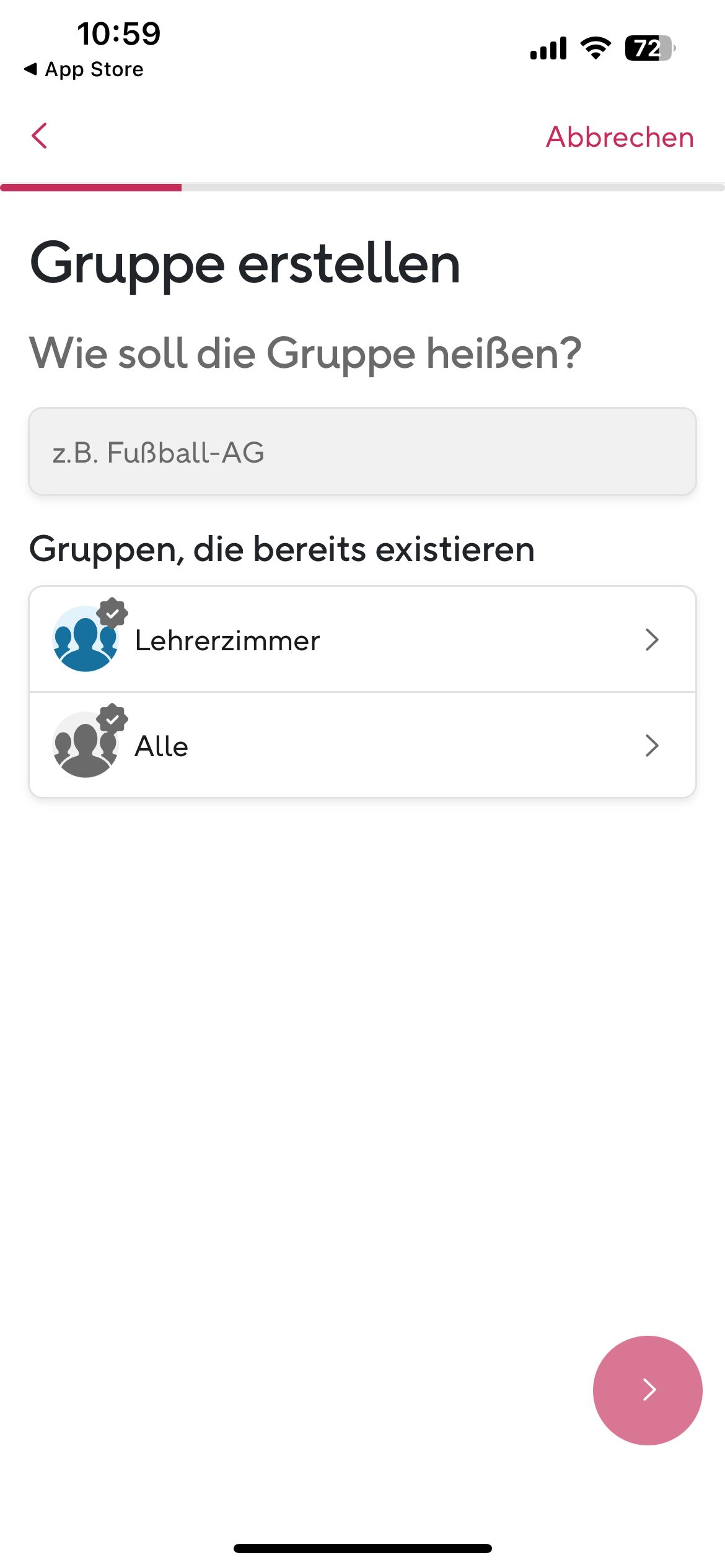Click the pink progress bar segment
The image size is (725, 1568).
(91, 187)
